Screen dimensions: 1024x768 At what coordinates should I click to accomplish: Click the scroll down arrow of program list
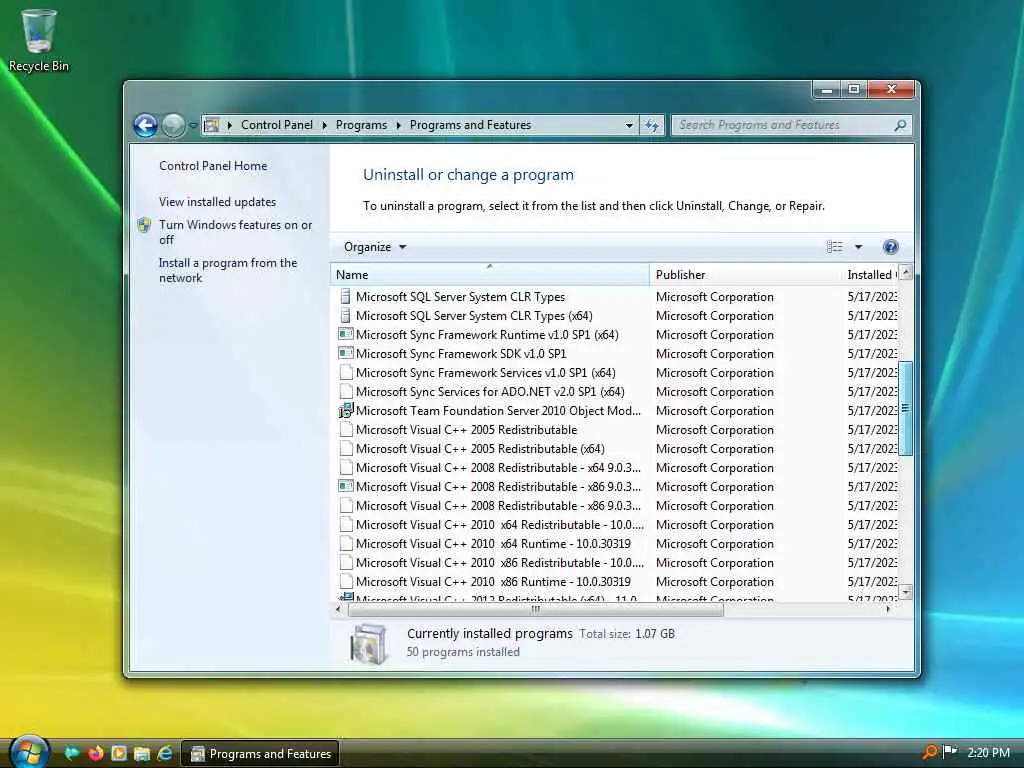905,592
